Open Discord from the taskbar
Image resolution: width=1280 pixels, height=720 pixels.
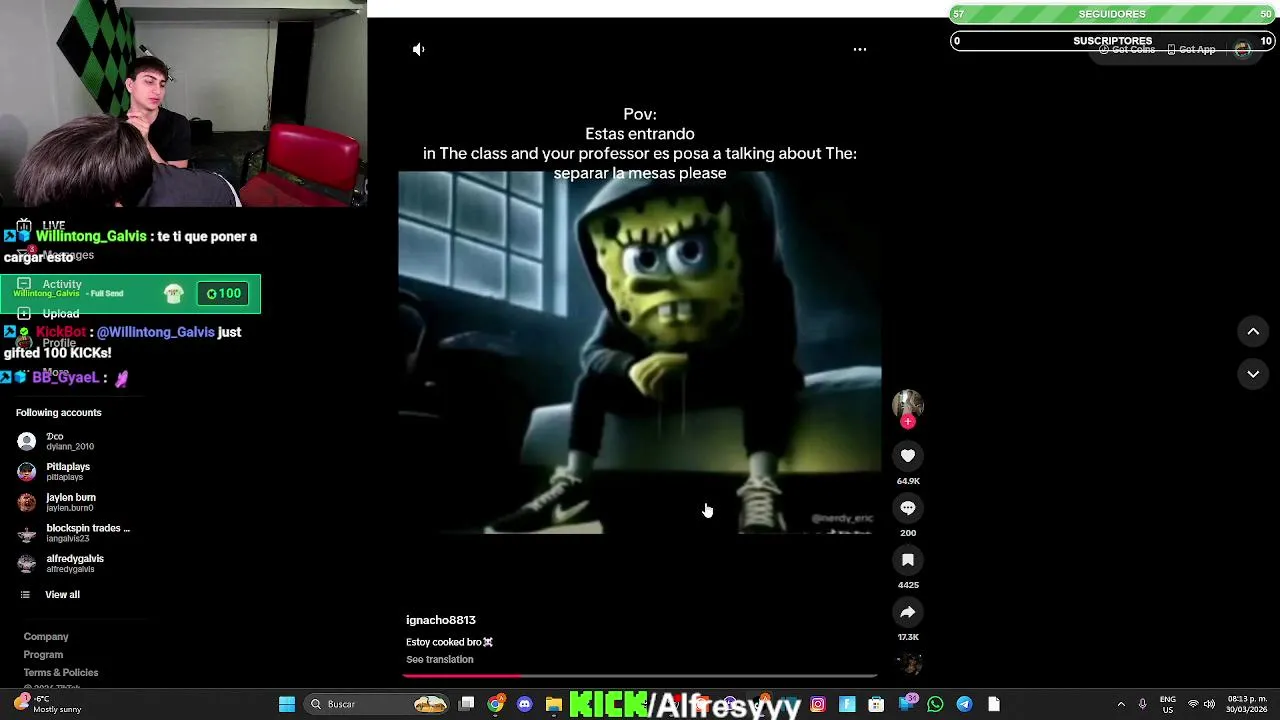[525, 704]
